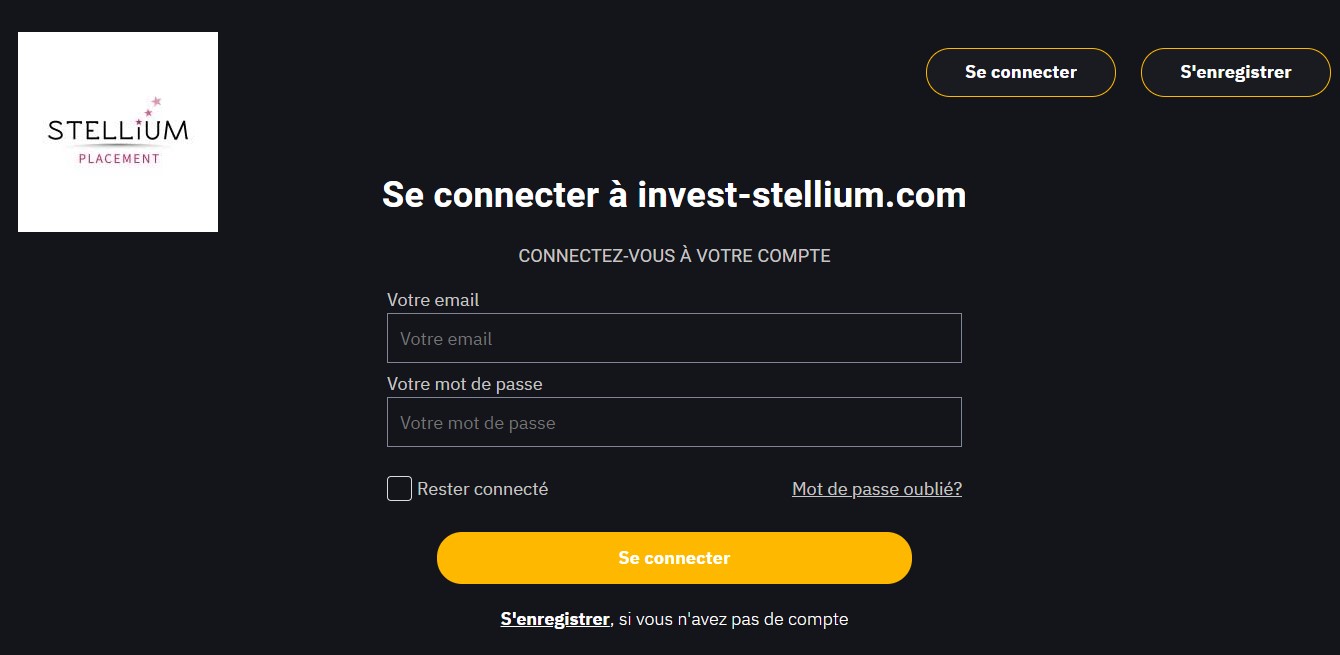Open the S'enregistrer link below the form
Image resolution: width=1340 pixels, height=655 pixels.
555,619
